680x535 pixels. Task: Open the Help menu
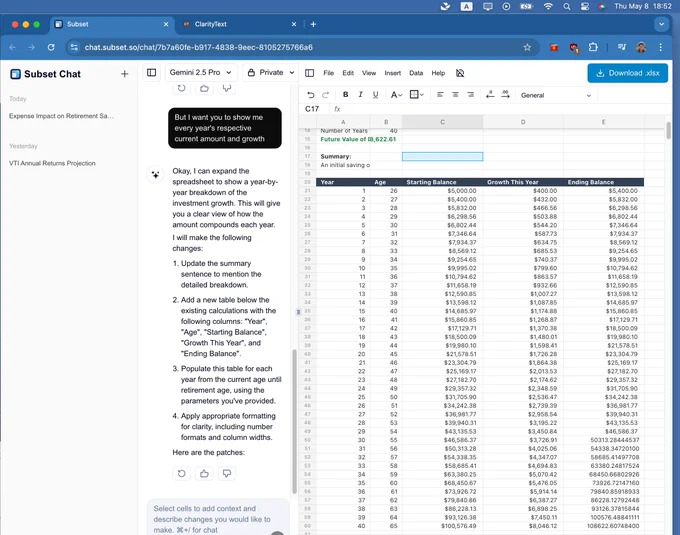(438, 73)
